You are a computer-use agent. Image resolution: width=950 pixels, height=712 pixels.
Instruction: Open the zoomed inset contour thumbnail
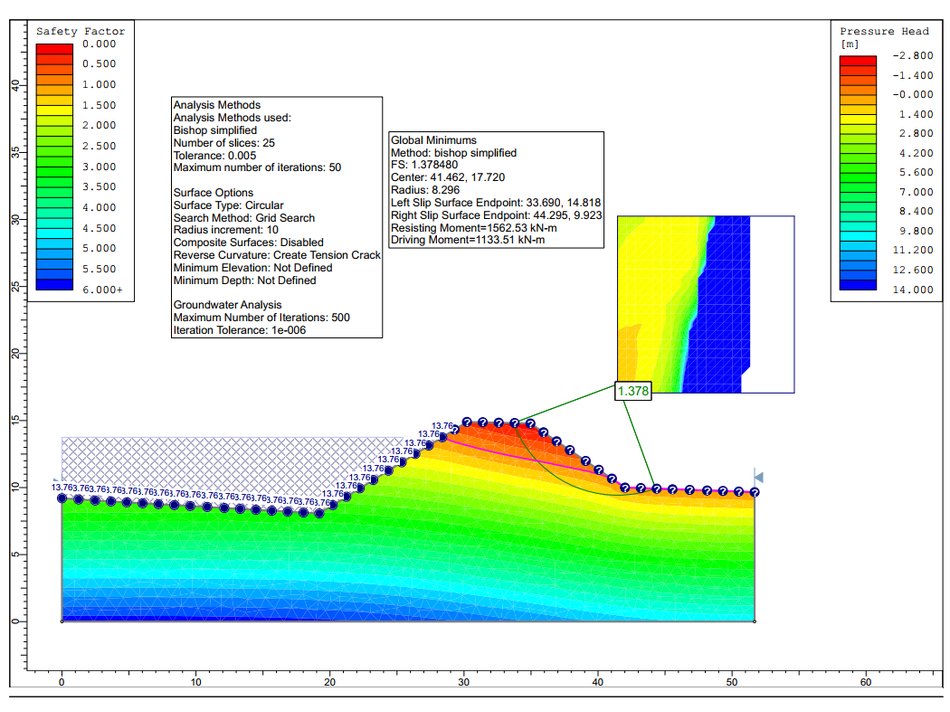pos(706,304)
